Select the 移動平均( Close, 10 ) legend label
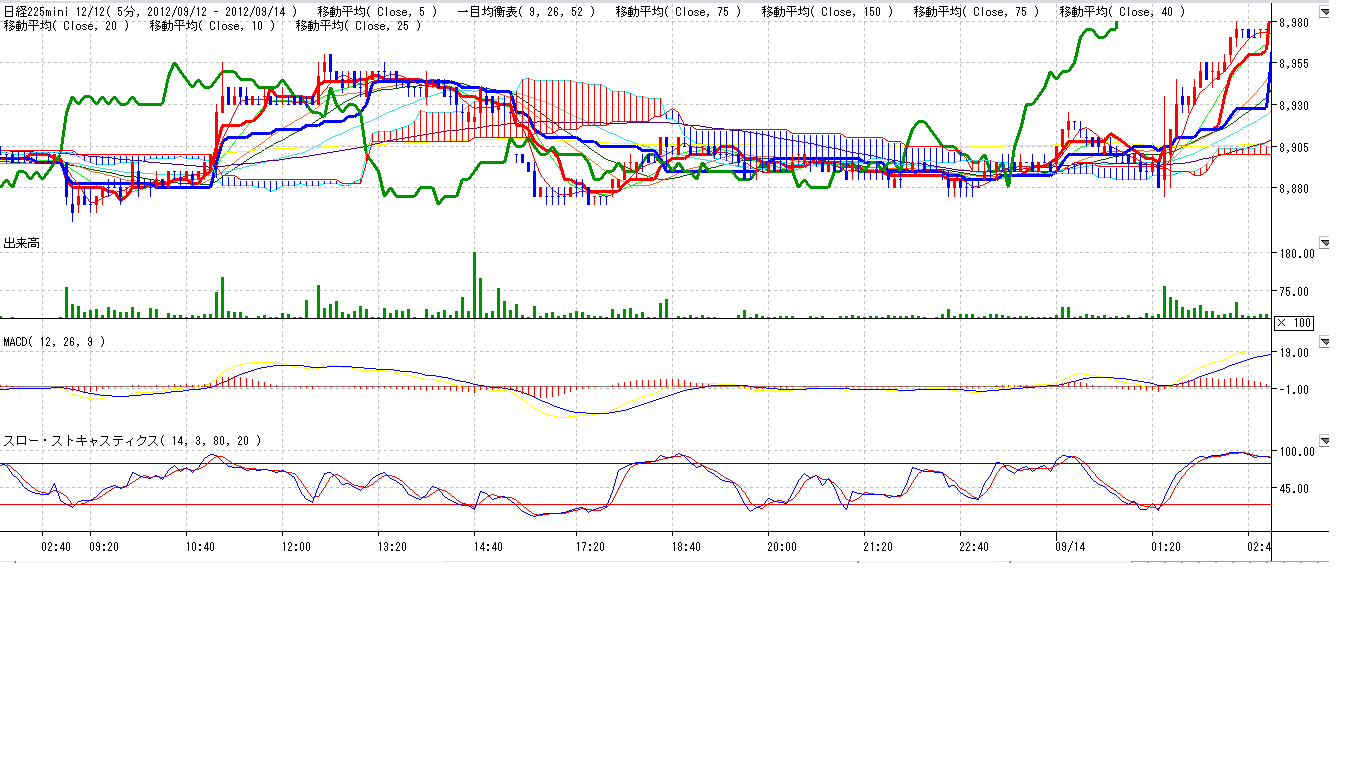 [x=213, y=26]
